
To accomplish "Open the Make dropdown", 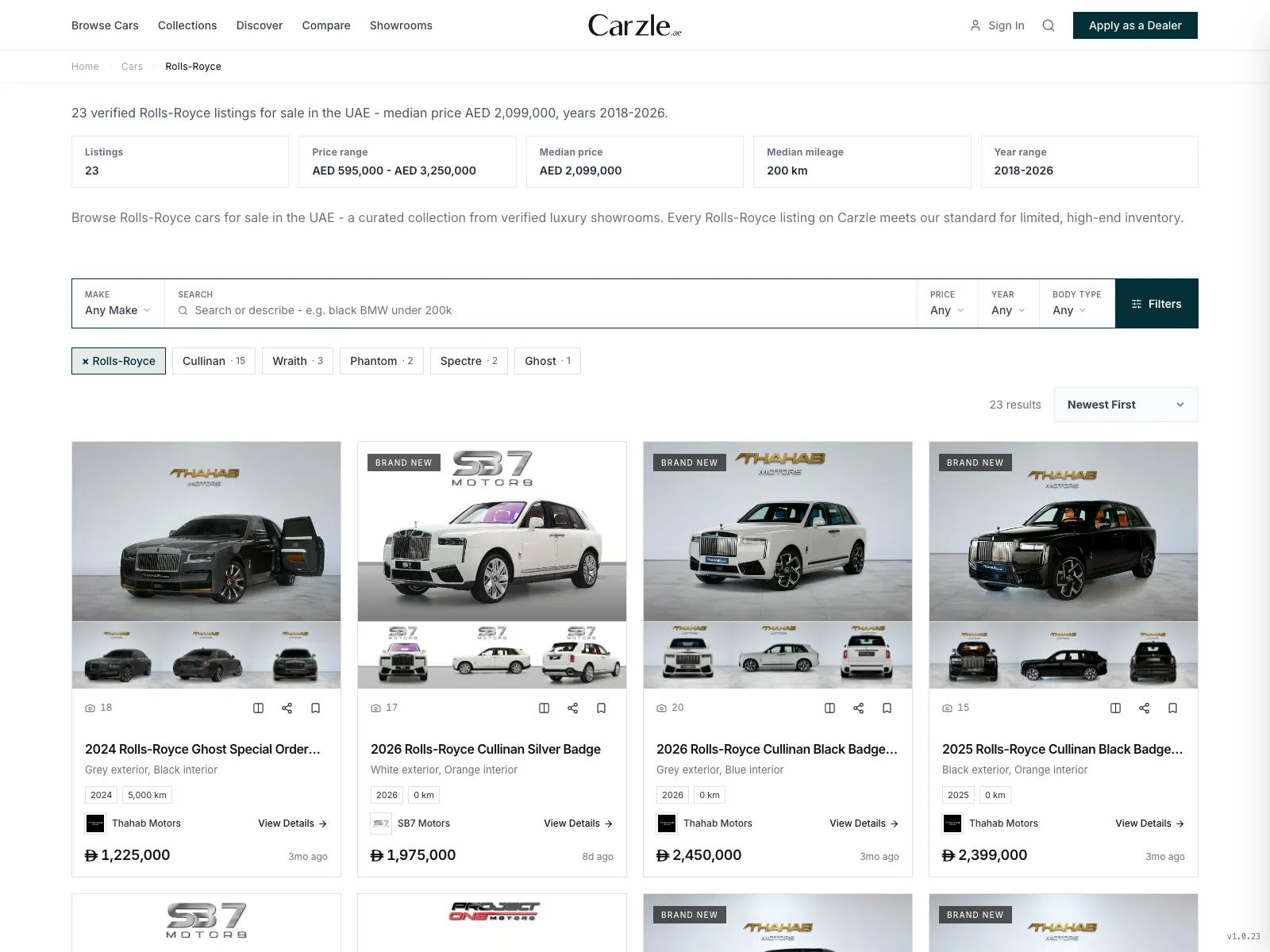I will pyautogui.click(x=117, y=304).
